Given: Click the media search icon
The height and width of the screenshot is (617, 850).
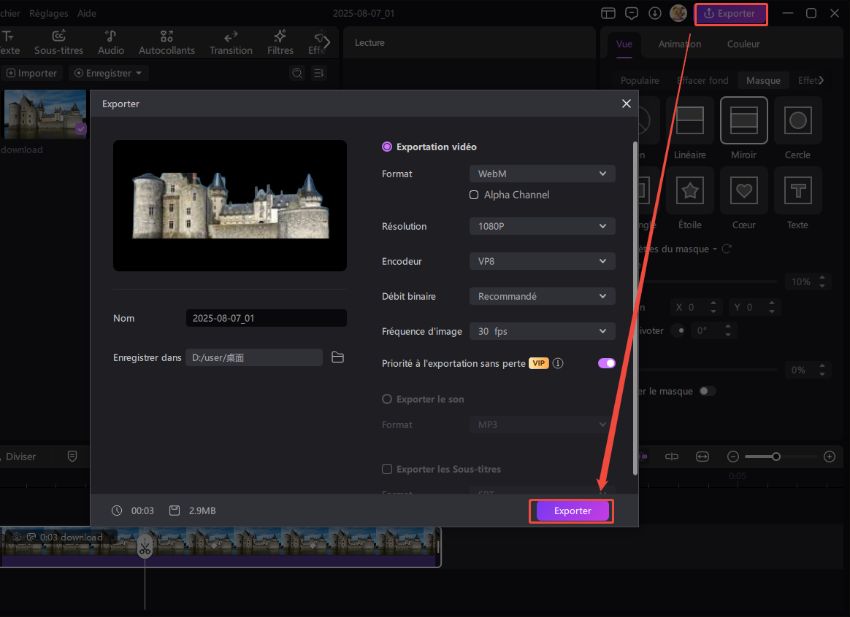Looking at the screenshot, I should pos(297,73).
